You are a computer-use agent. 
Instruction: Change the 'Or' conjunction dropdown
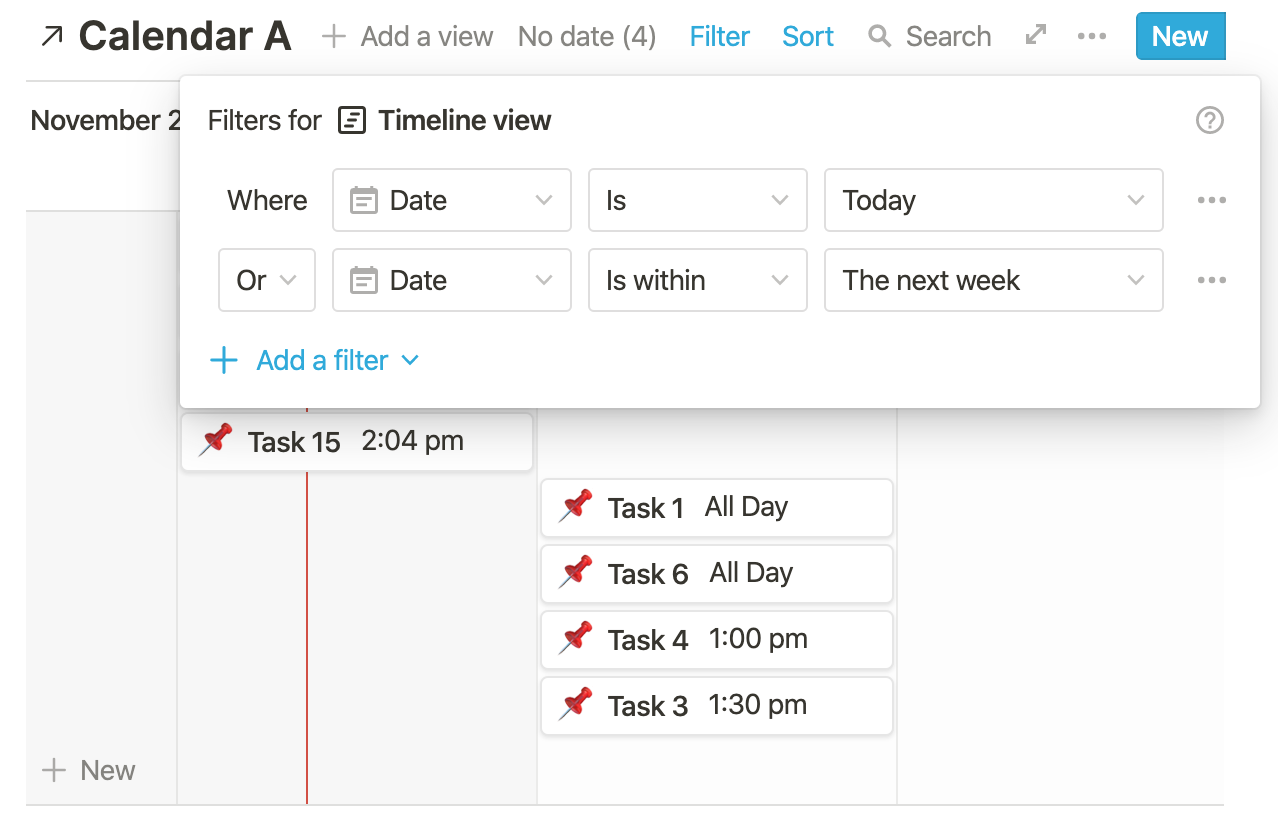pyautogui.click(x=267, y=280)
